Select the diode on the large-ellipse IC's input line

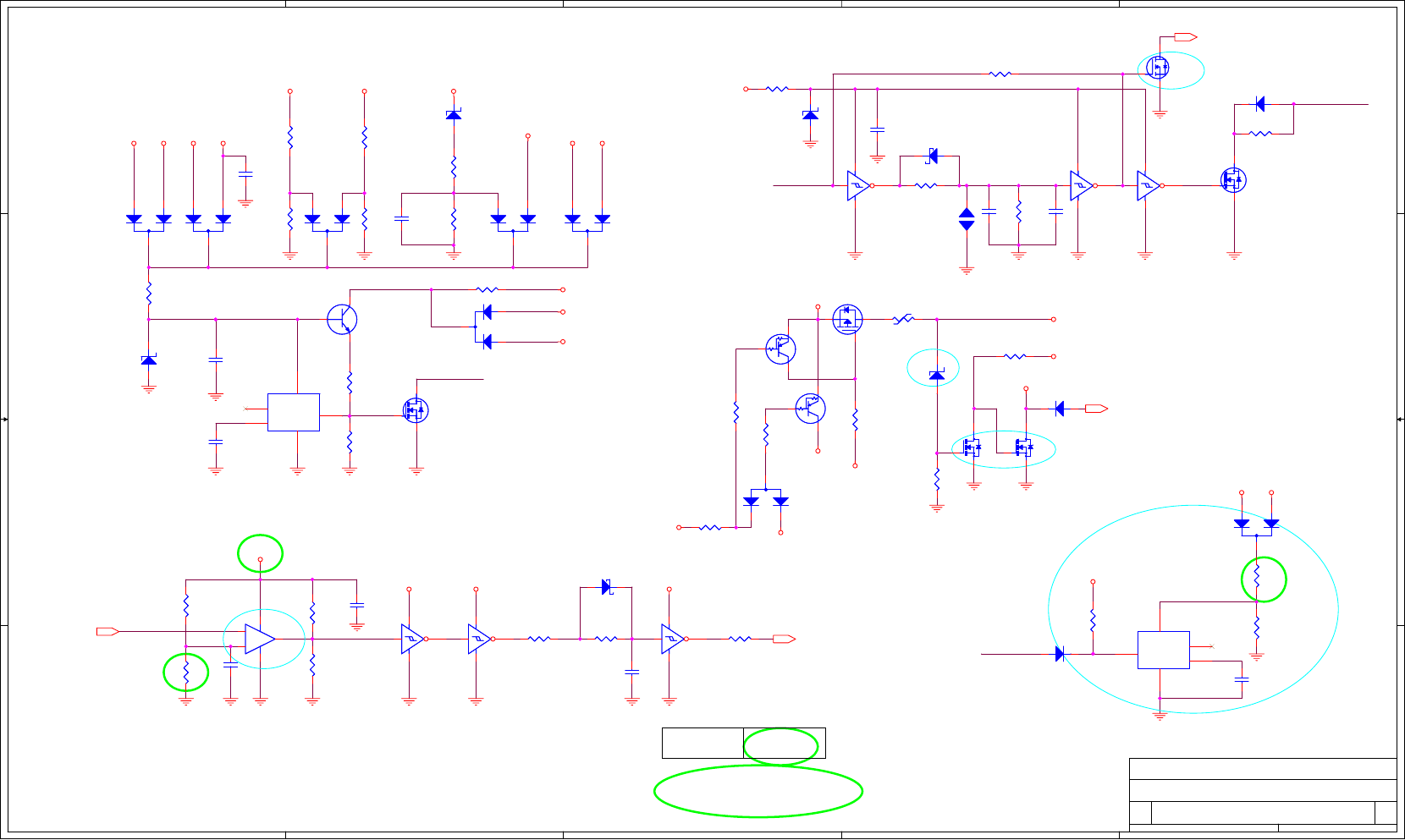pyautogui.click(x=1060, y=654)
